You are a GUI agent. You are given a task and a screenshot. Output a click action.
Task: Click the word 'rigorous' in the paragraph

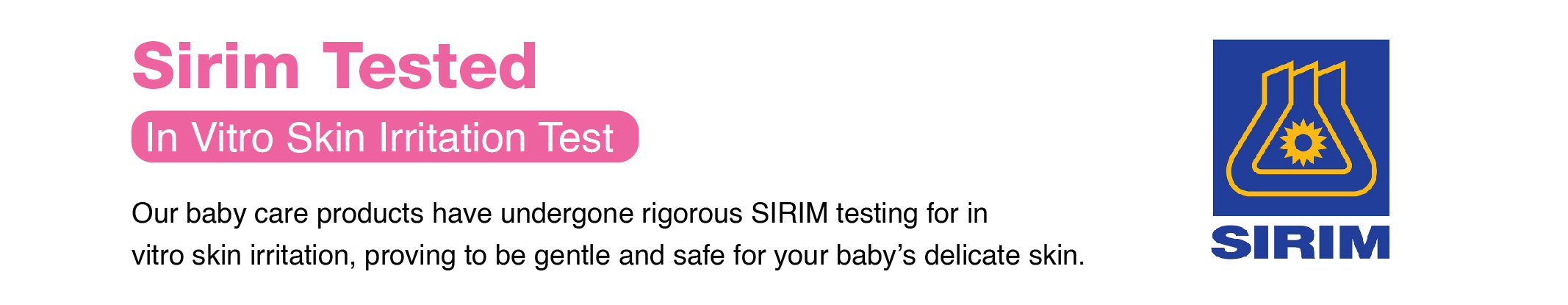pos(692,214)
